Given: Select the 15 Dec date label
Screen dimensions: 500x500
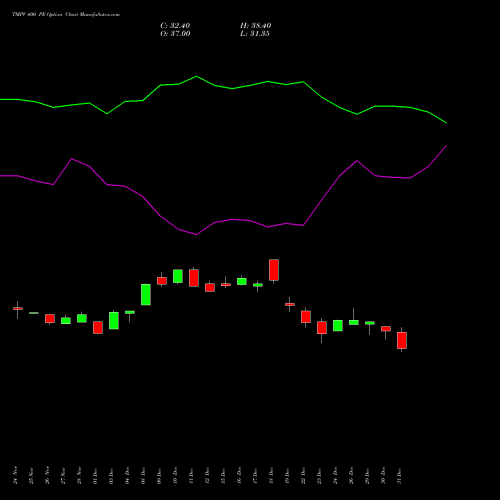Looking at the screenshot, I should pyautogui.click(x=223, y=475).
